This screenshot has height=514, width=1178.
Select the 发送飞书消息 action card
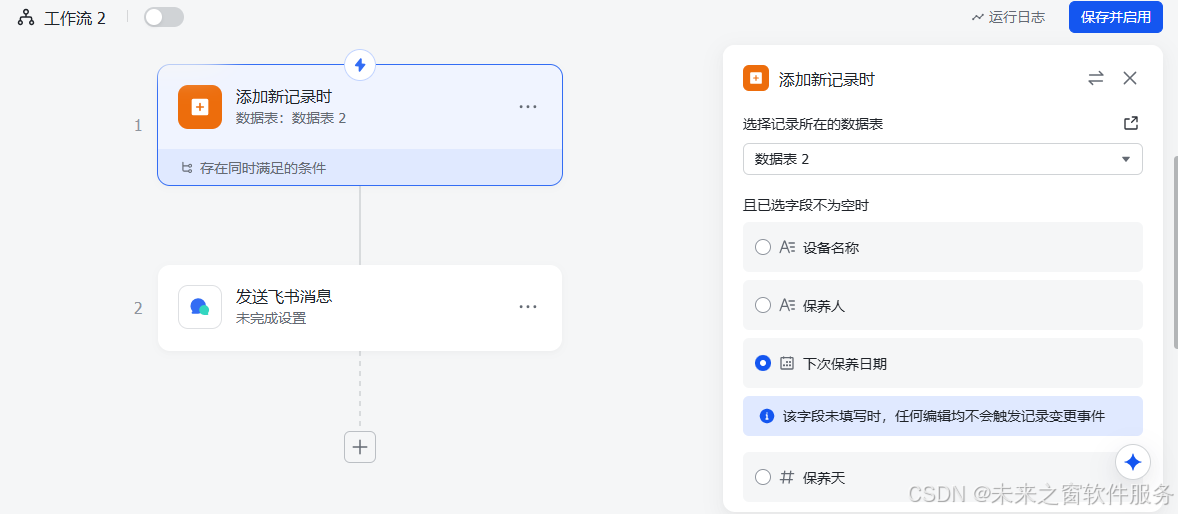click(x=360, y=307)
